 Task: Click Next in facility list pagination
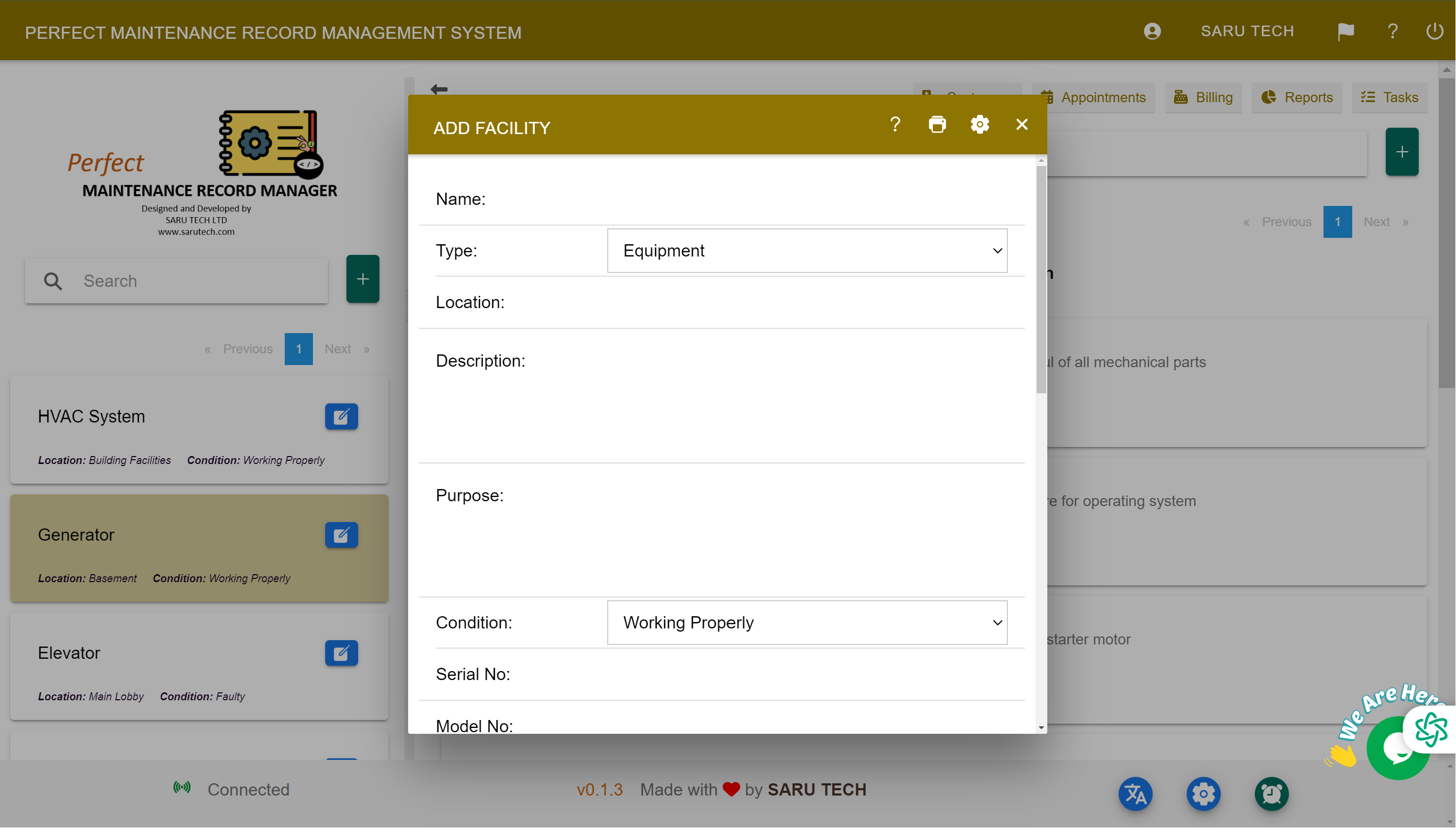[x=338, y=349]
